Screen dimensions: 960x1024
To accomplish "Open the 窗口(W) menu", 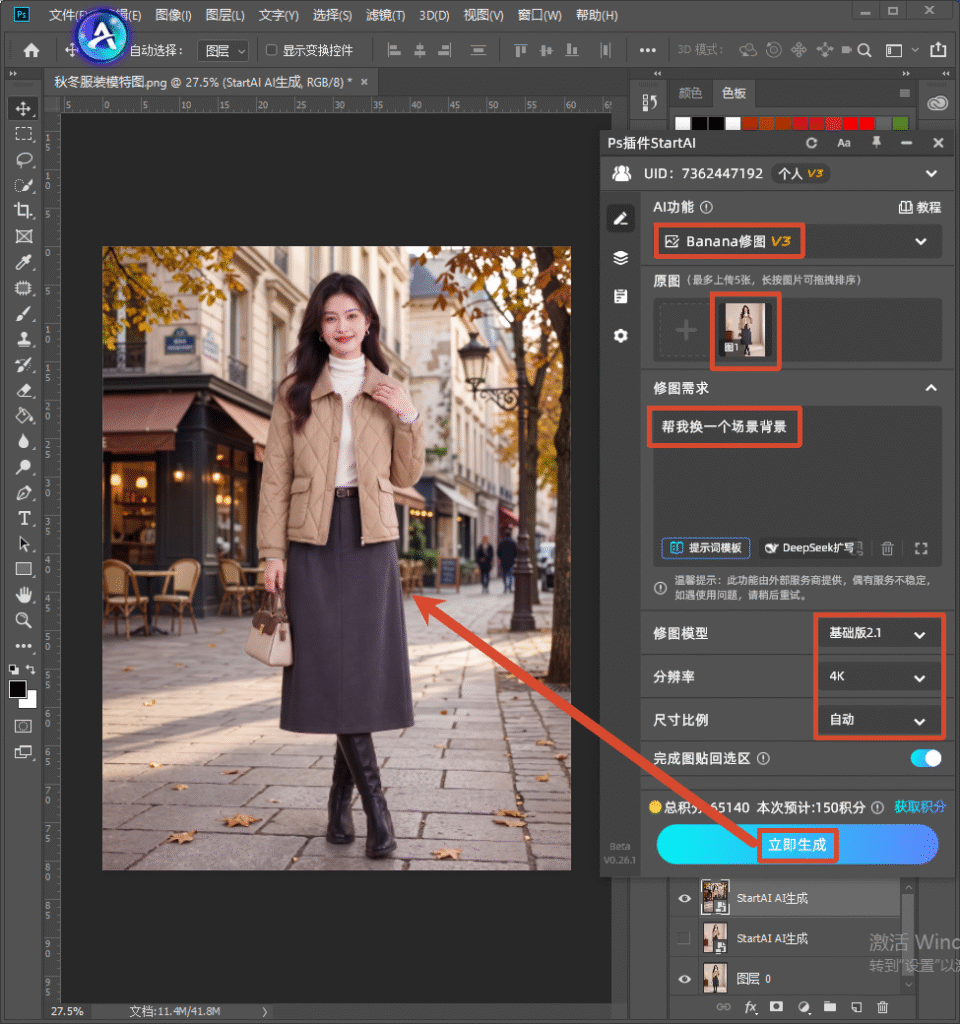I will (x=539, y=15).
